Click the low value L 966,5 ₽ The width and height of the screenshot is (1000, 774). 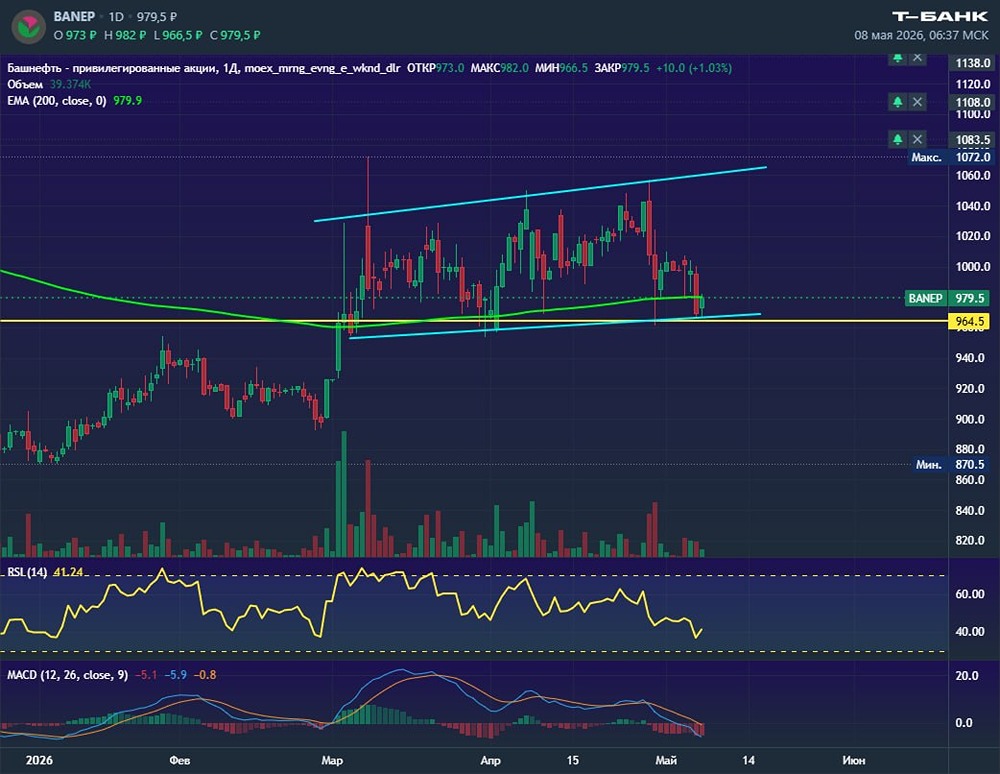tap(178, 35)
